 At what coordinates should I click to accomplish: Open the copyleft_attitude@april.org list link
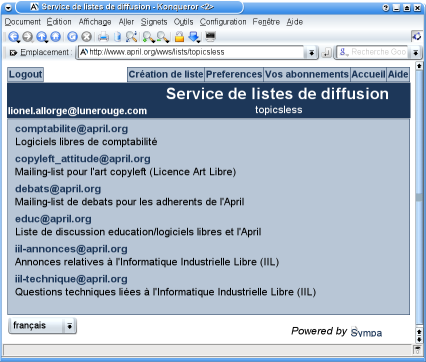pos(83,159)
